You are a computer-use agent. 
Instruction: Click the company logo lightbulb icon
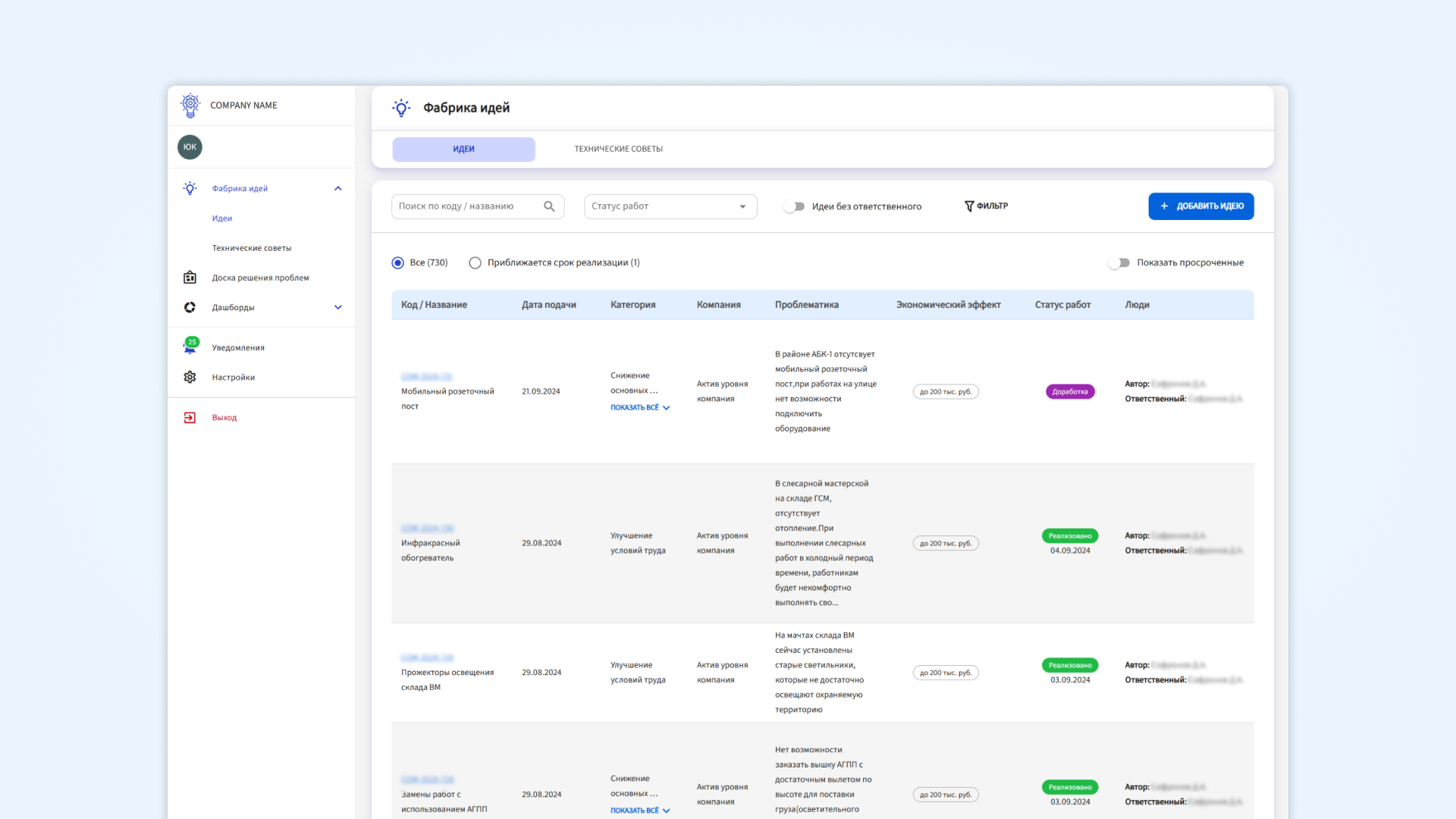pyautogui.click(x=190, y=105)
